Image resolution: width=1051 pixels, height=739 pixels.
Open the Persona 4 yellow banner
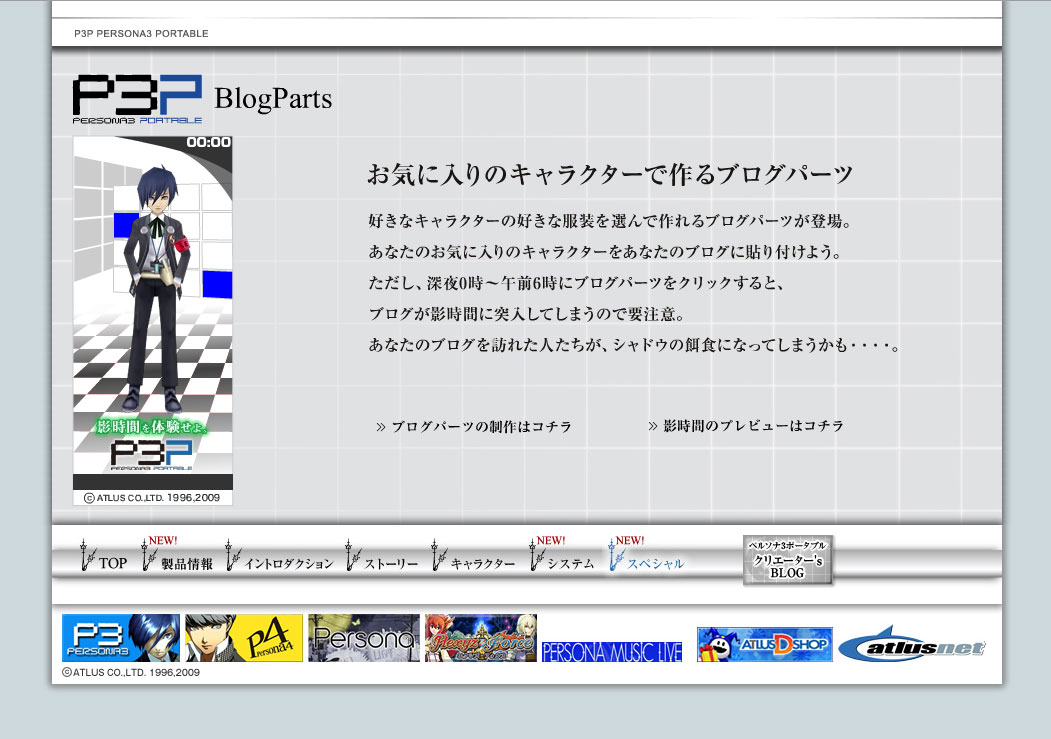click(x=244, y=638)
